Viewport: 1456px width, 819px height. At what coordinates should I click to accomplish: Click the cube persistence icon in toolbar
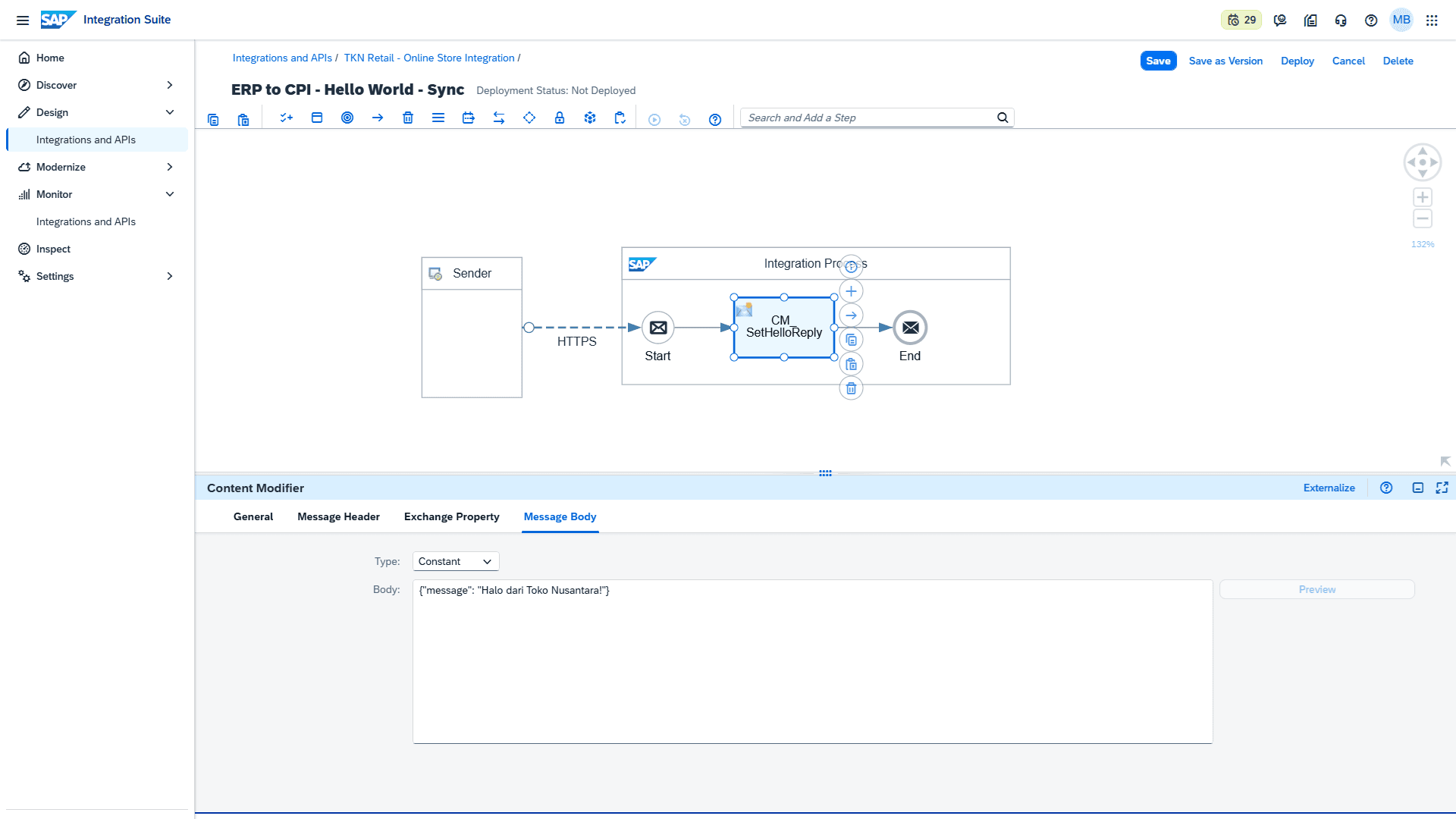coord(590,118)
